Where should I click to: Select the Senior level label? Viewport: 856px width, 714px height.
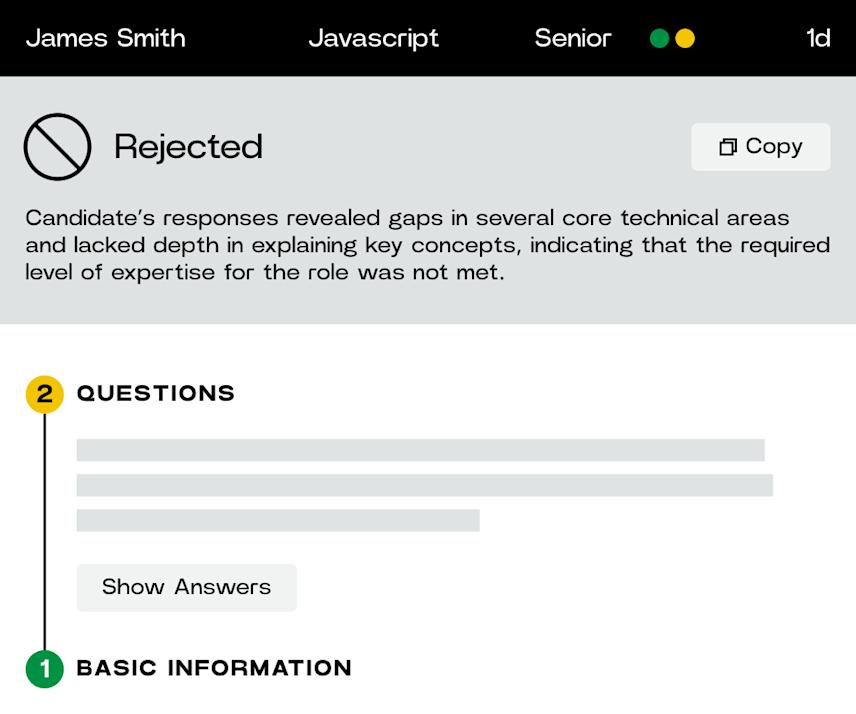[x=573, y=38]
